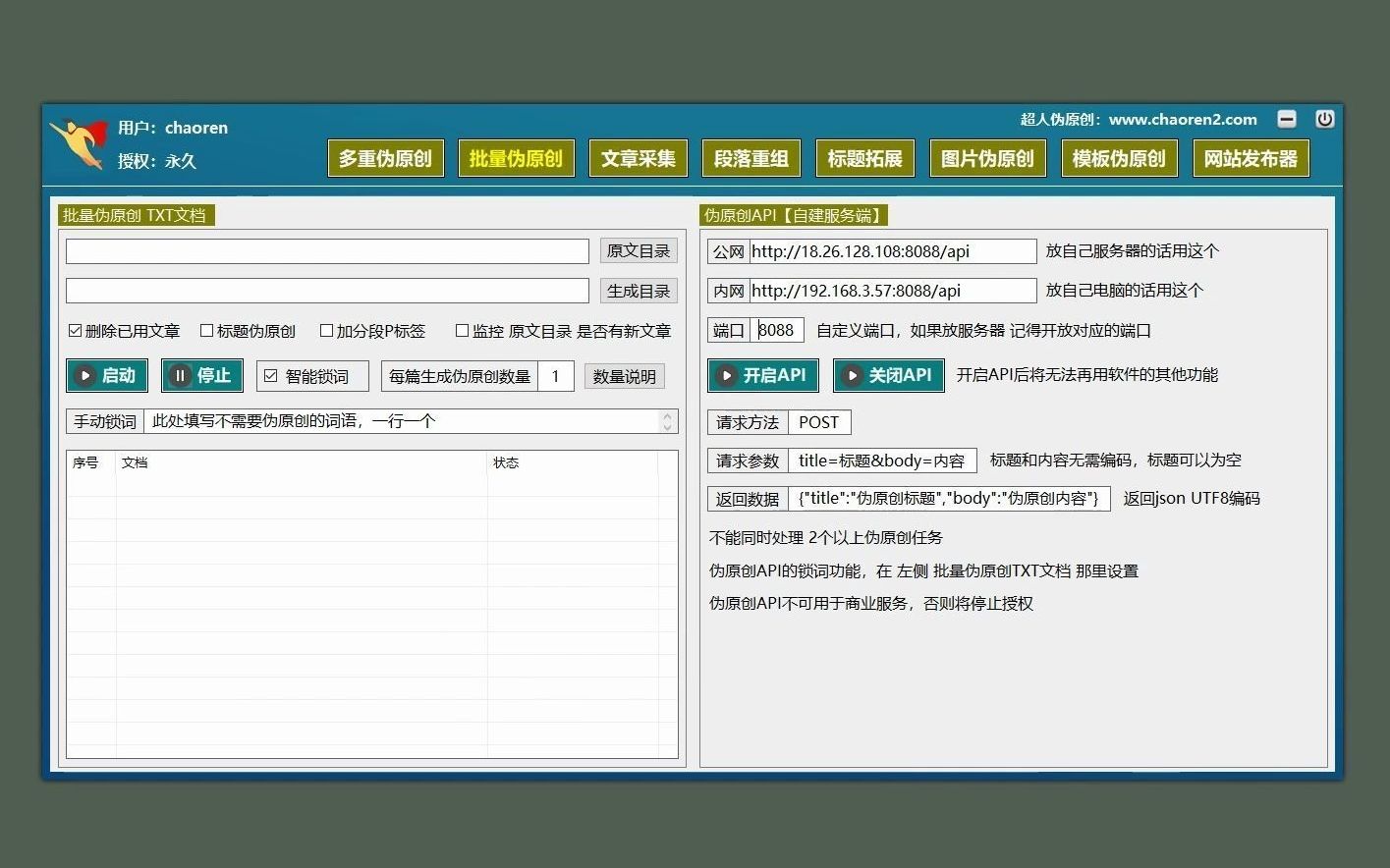Click the down arrow of 手动锁词 scrollbar
The image size is (1390, 868).
[668, 428]
